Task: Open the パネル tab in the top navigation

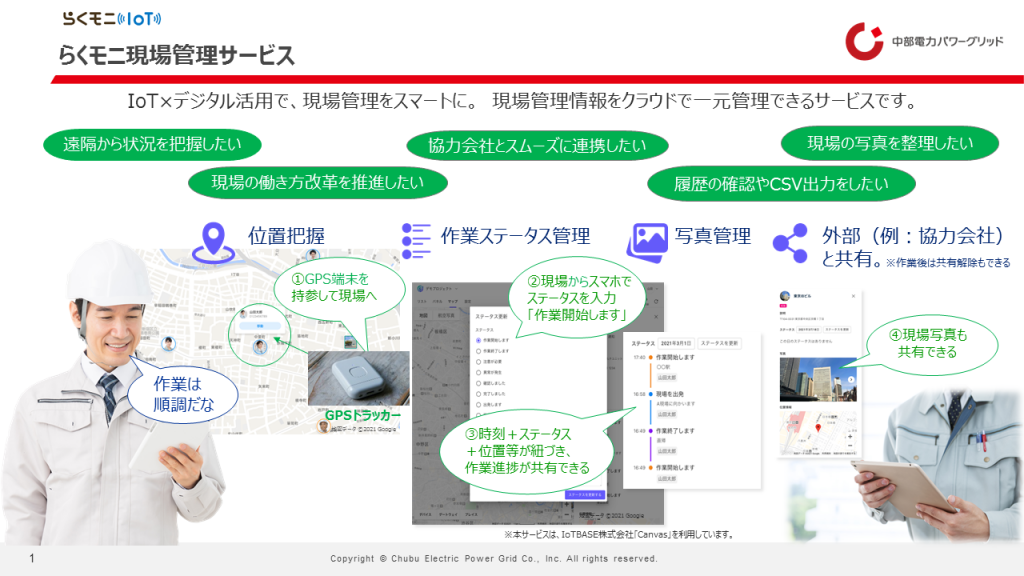Action: click(438, 302)
